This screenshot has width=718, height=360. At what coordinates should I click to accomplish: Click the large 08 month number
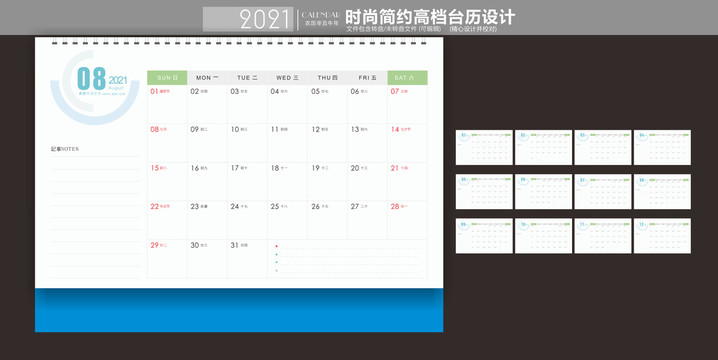tap(92, 78)
